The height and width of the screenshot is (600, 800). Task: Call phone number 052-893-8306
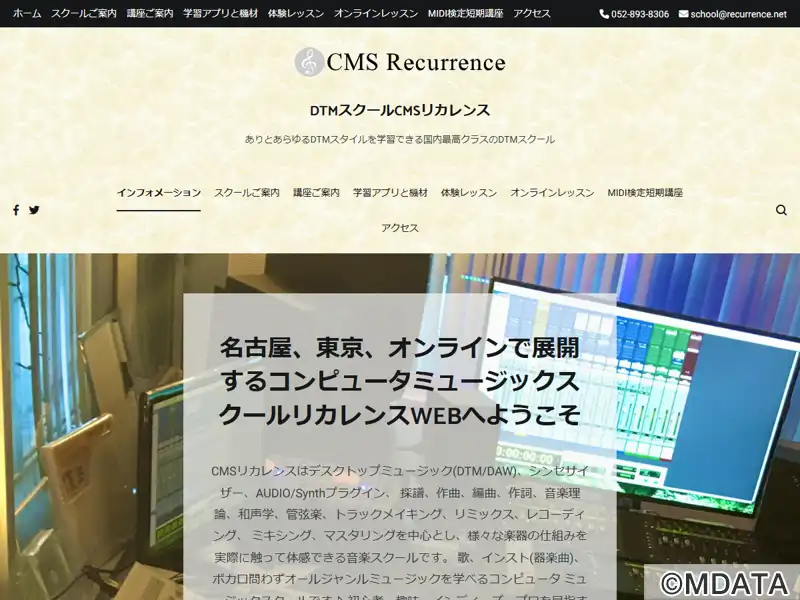click(x=640, y=14)
